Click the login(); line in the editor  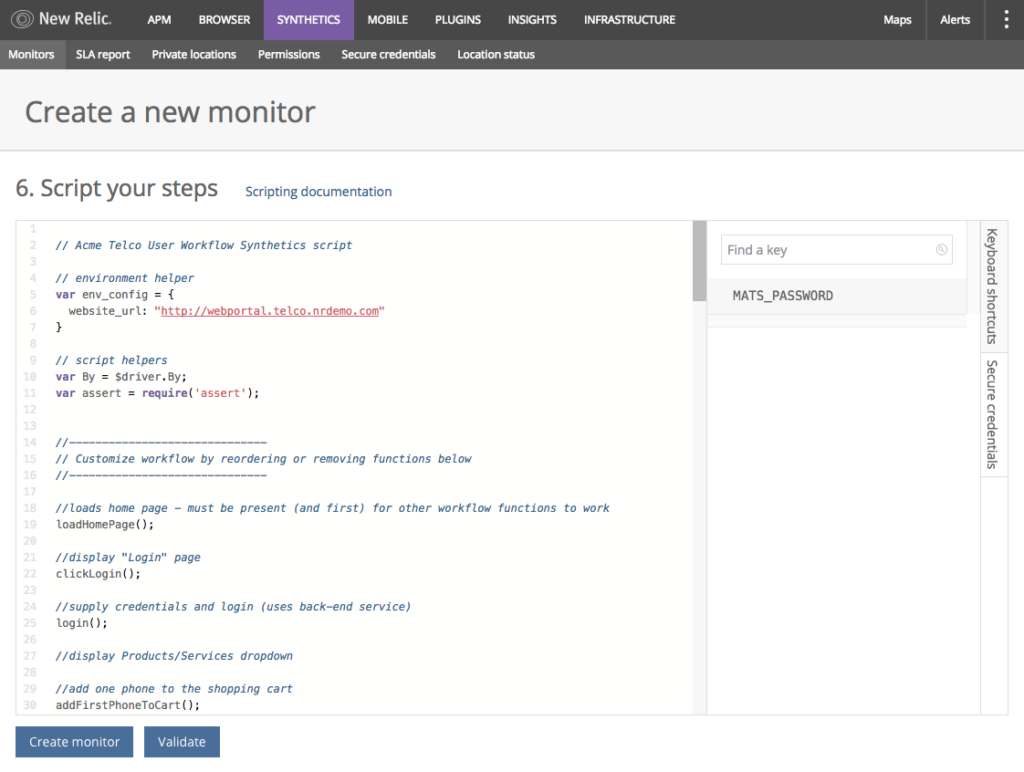(x=82, y=623)
